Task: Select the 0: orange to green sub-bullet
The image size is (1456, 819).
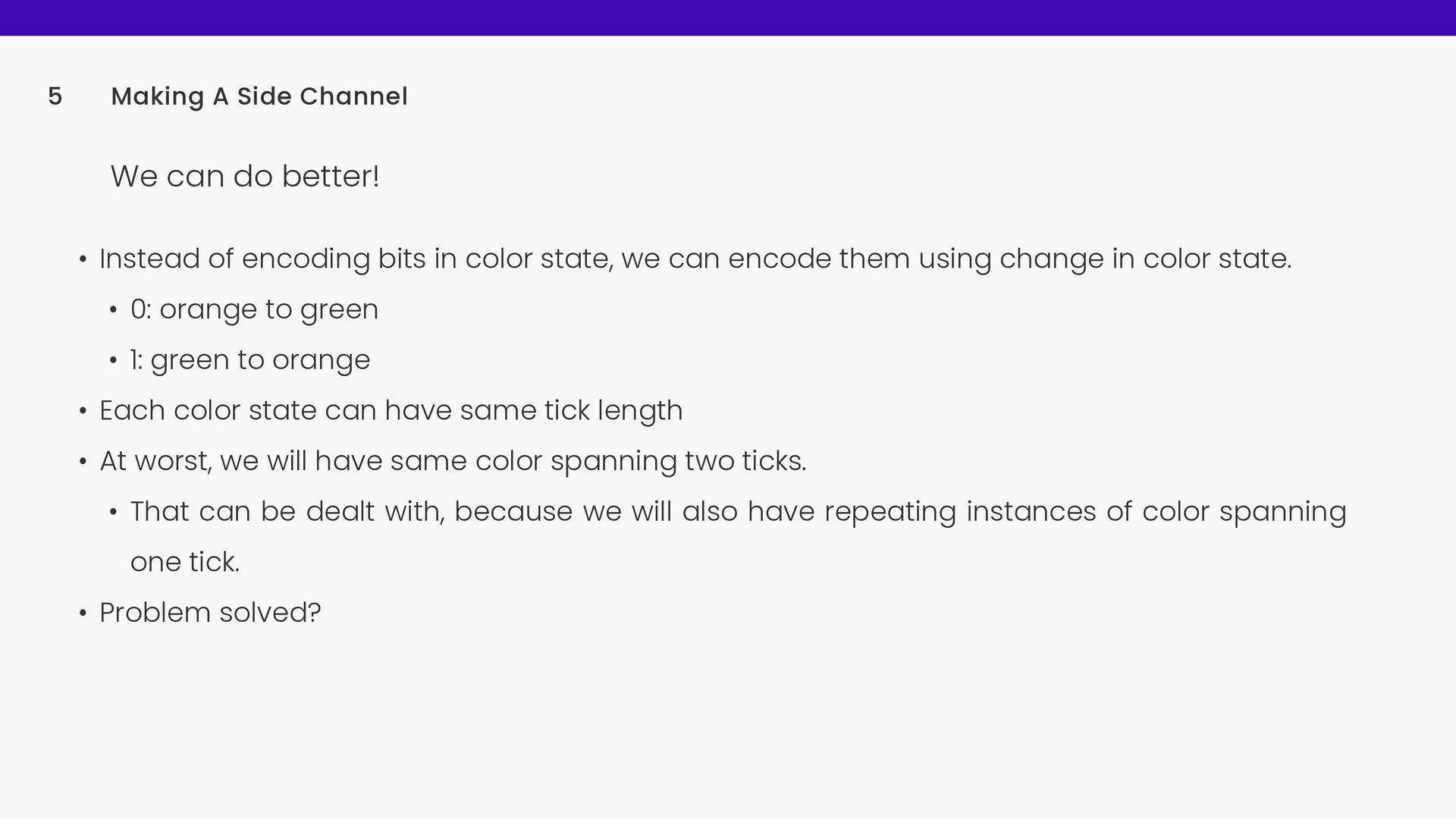Action: coord(254,309)
